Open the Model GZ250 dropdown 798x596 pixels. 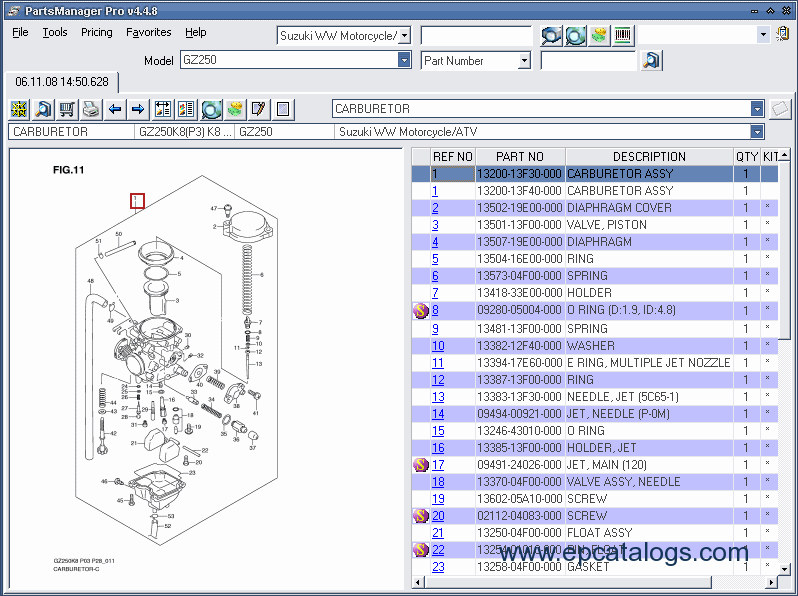404,60
